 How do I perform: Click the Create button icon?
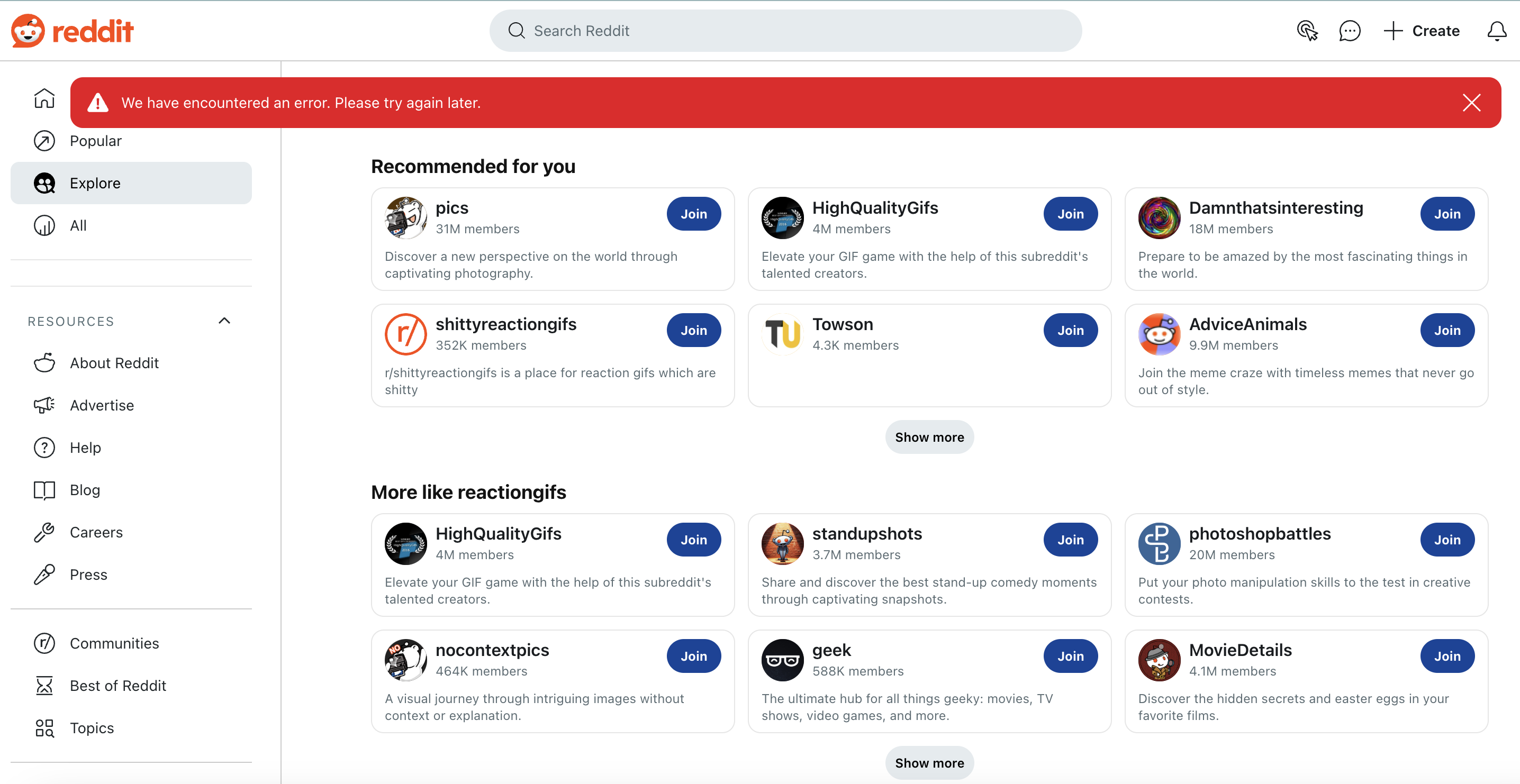point(1393,30)
